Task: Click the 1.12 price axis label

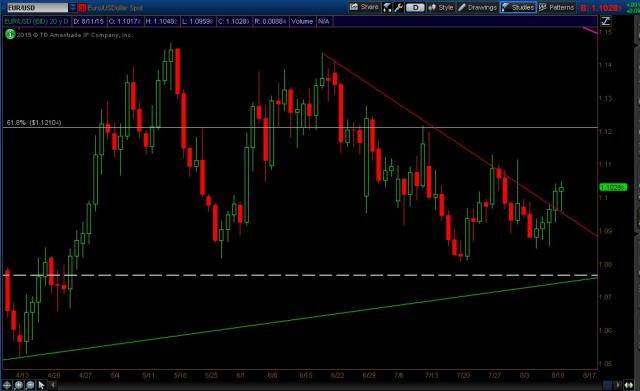Action: [605, 131]
